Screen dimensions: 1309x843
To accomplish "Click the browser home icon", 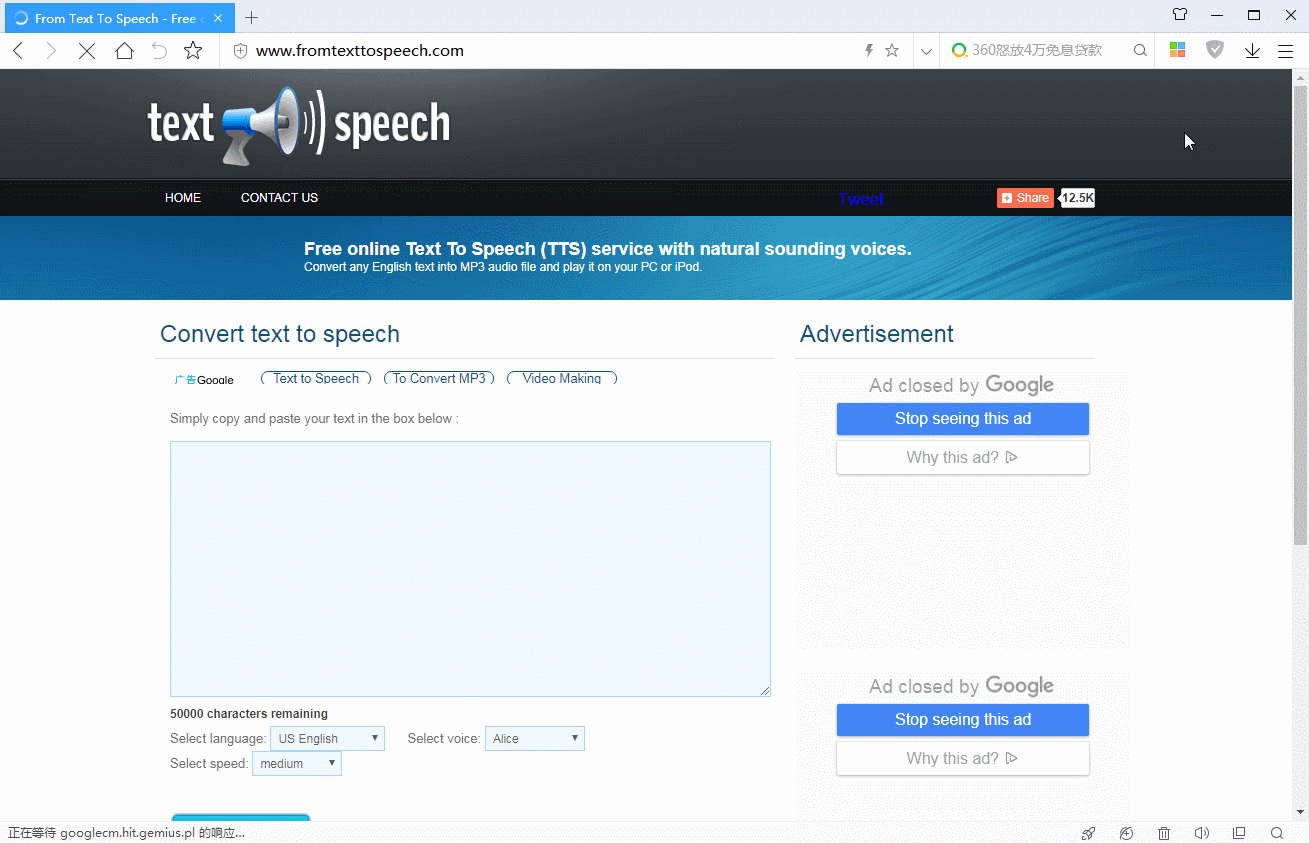I will (x=124, y=51).
